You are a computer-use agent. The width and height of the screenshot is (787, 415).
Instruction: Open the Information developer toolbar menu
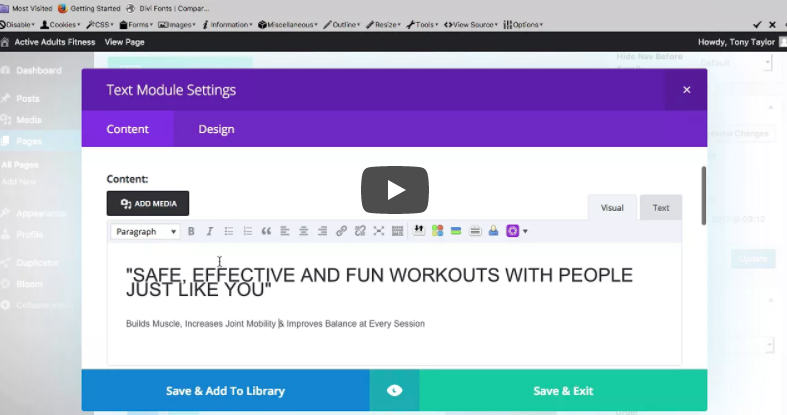pyautogui.click(x=227, y=25)
